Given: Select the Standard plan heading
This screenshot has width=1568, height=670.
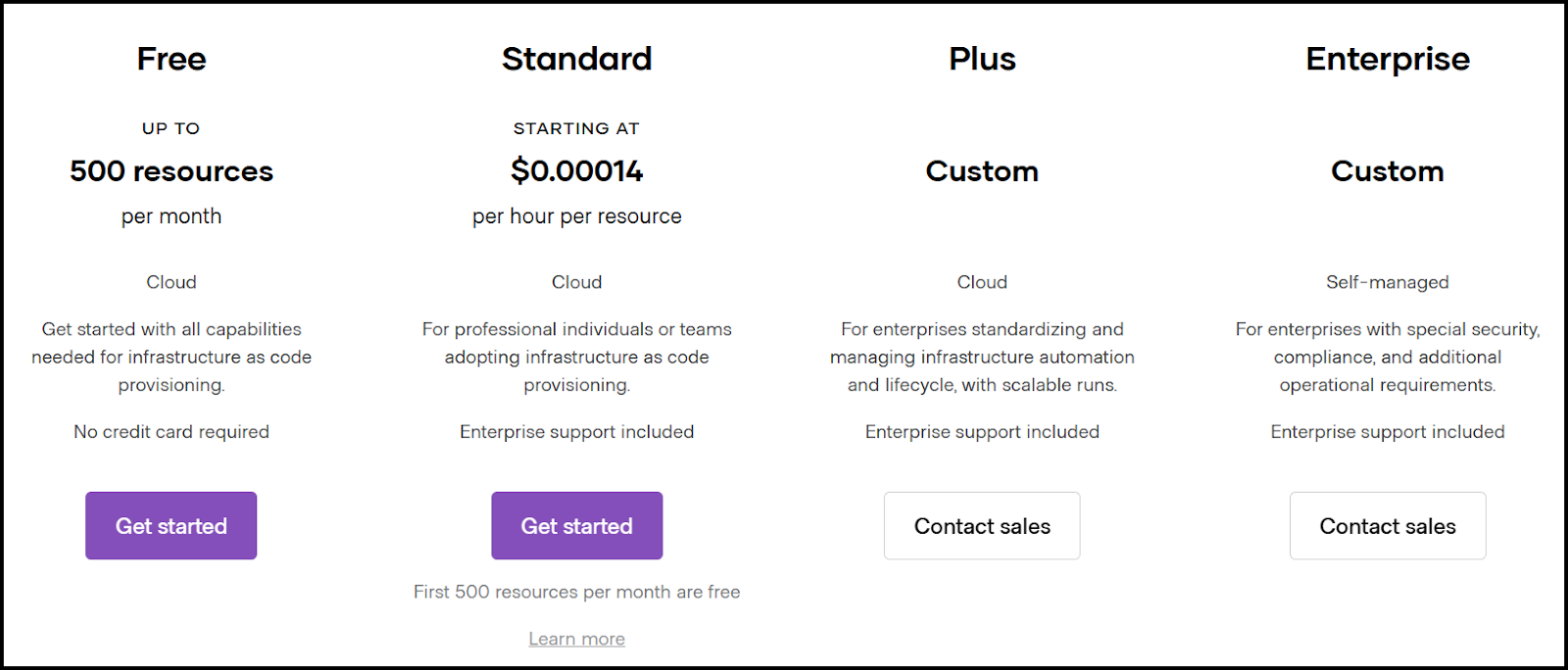Looking at the screenshot, I should tap(576, 59).
